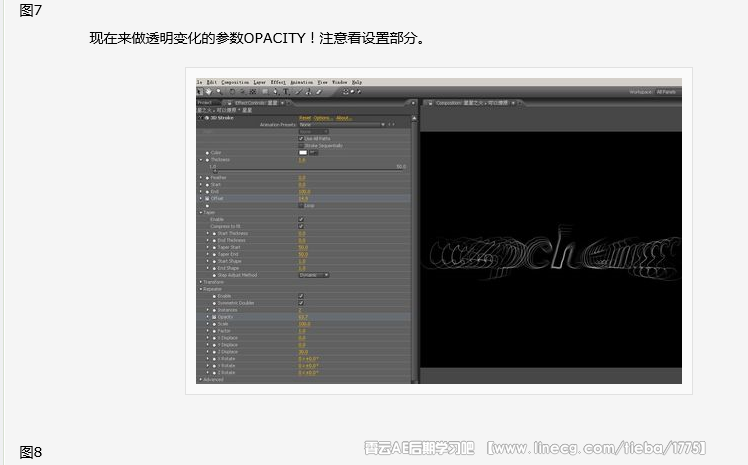Click the Feather stopwatch icon

click(207, 177)
